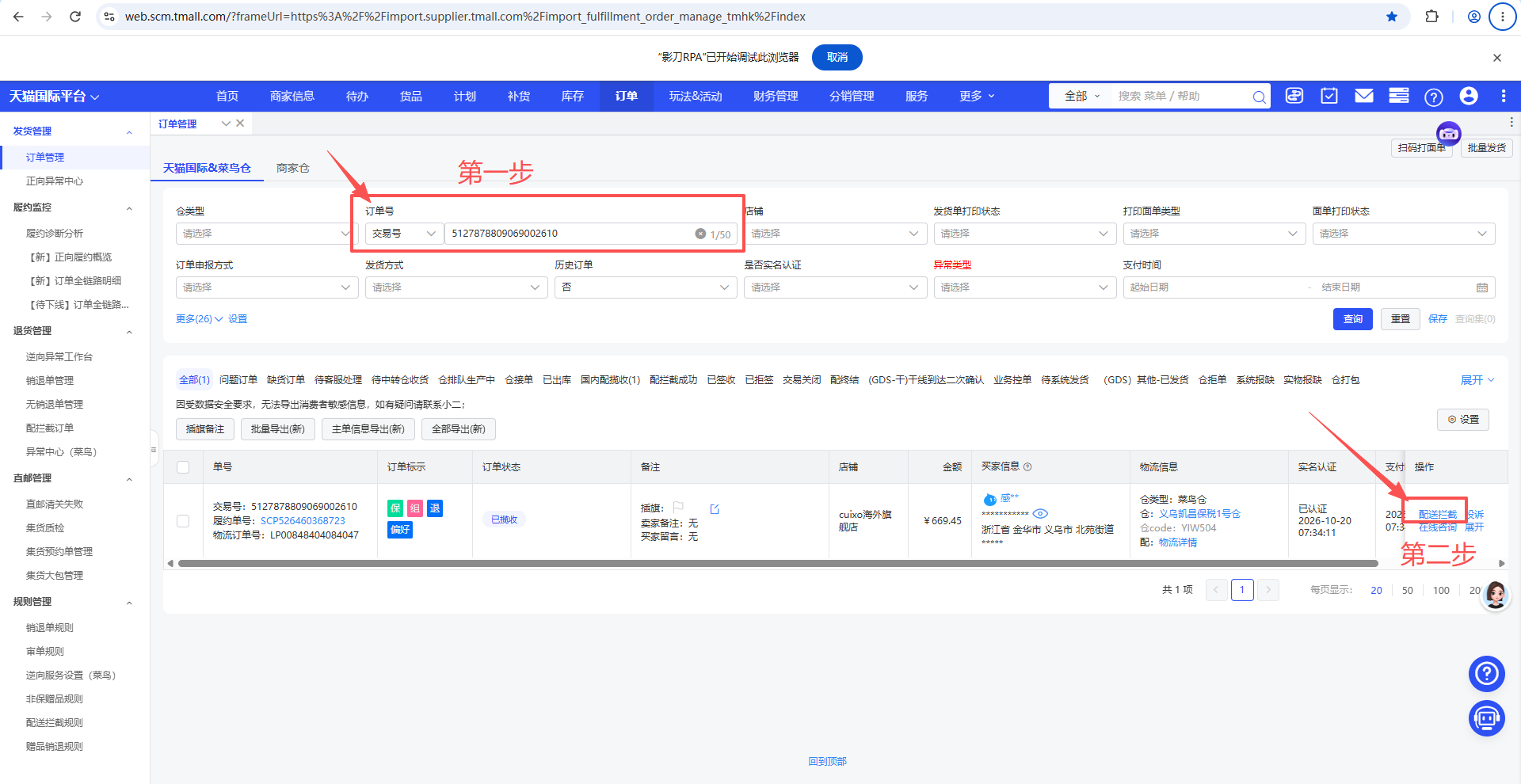This screenshot has width=1521, height=784.
Task: Switch to the 商家仓 tab
Action: click(293, 168)
